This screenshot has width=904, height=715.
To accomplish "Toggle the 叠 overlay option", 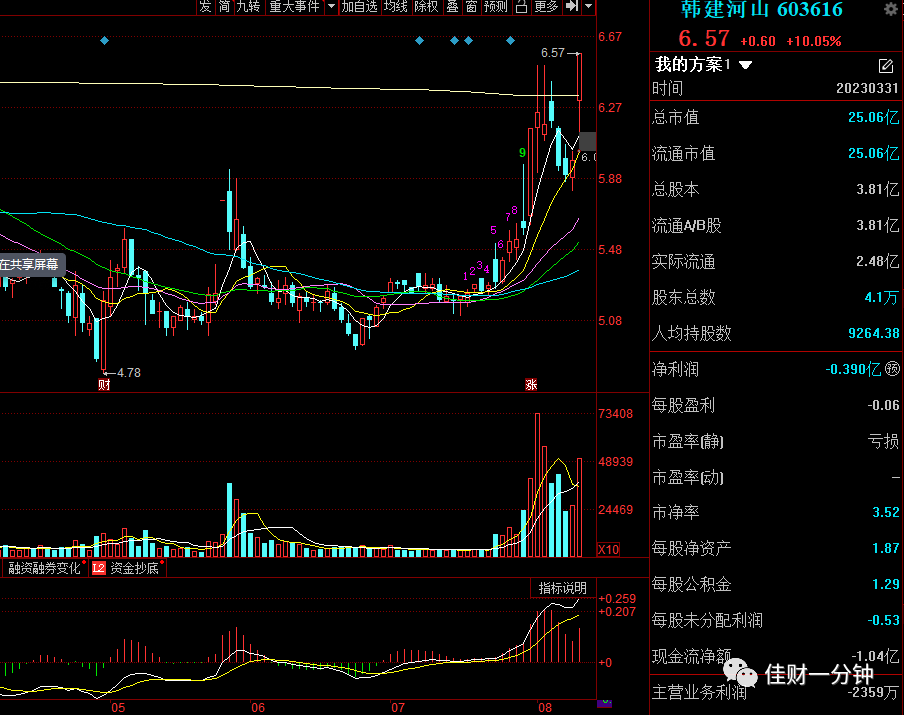I will click(x=453, y=6).
